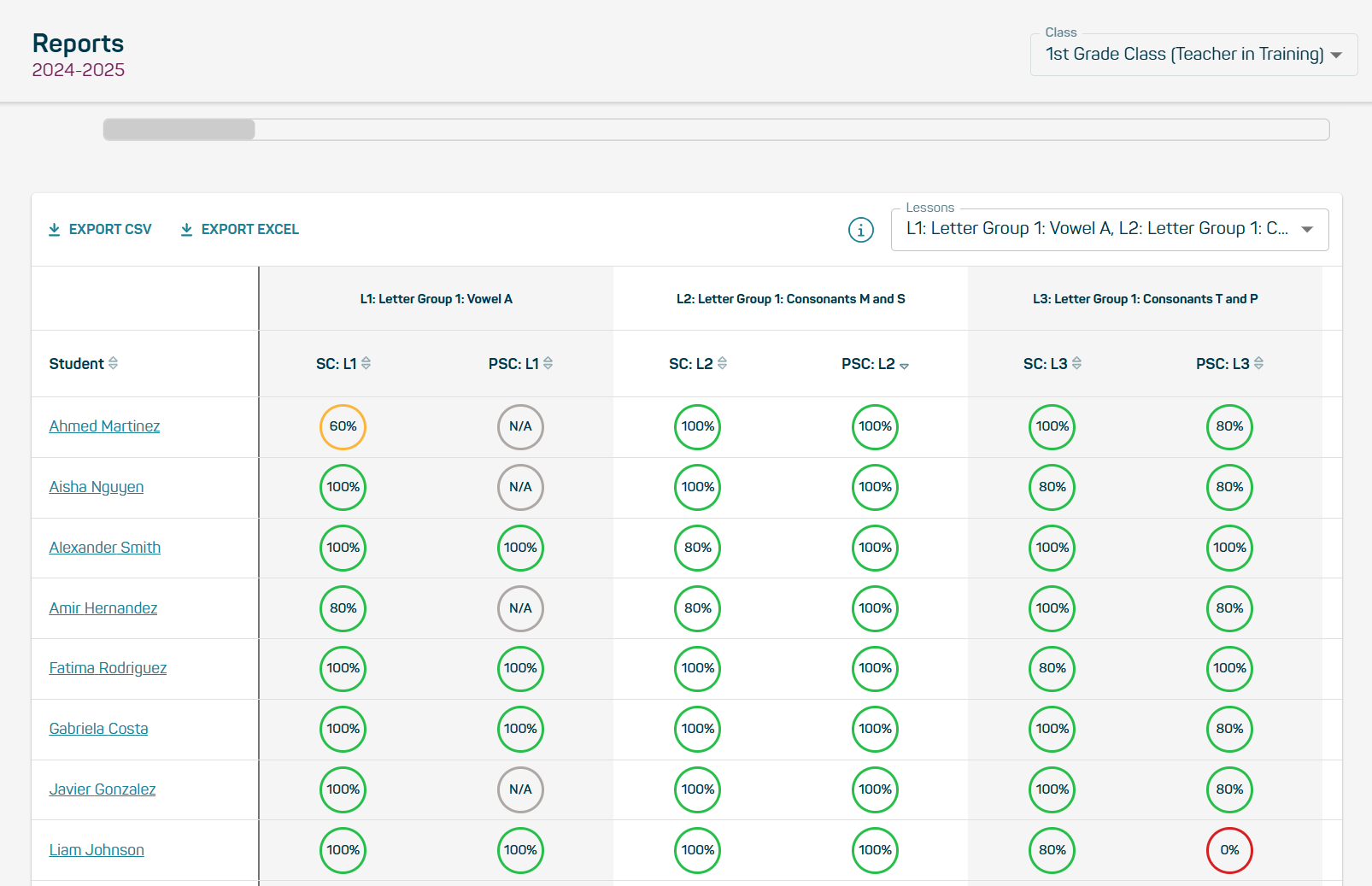Screen dimensions: 1372x886
Task: Click Amir Hernandez's N/A PSC: L1 score
Action: pos(520,608)
